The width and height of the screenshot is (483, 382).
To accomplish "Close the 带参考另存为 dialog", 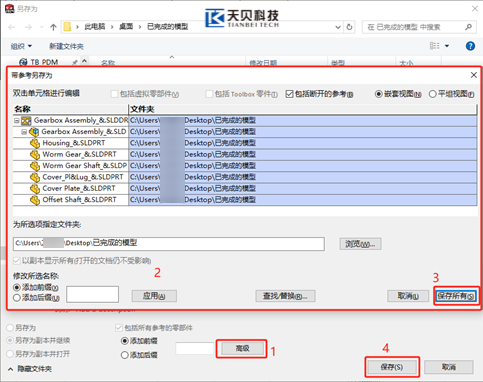I will coord(474,75).
